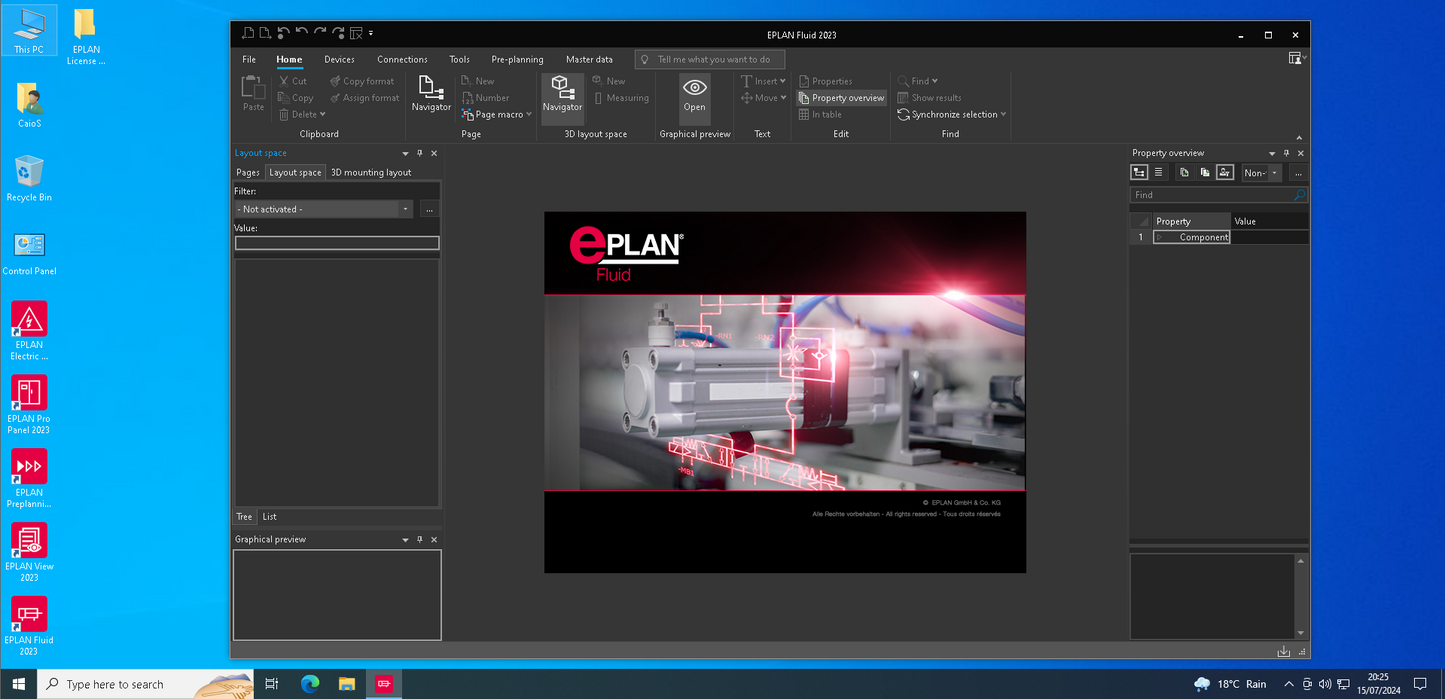The image size is (1445, 699).
Task: Open the Layout space panel menu arrow
Action: [405, 153]
